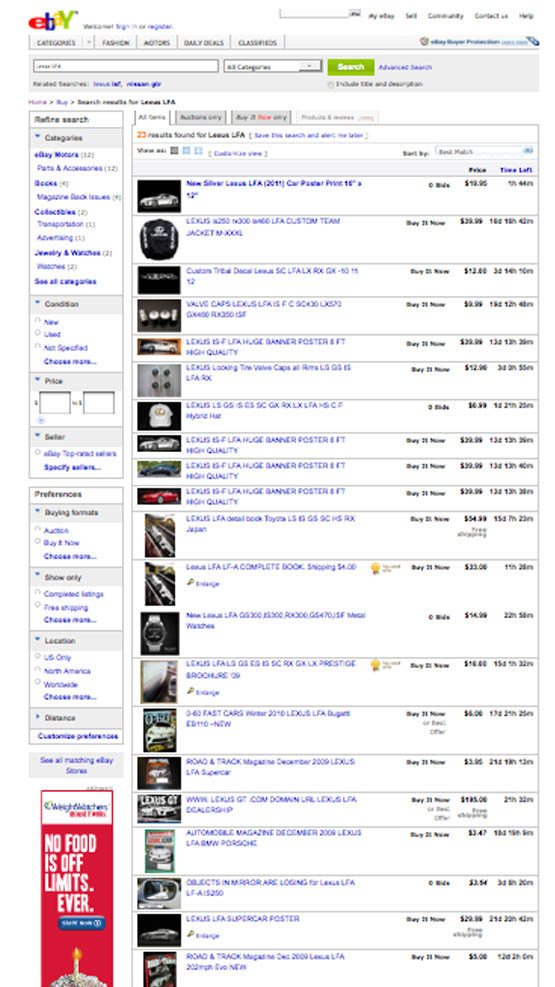Click the green Search button
The image size is (555, 987).
350,67
